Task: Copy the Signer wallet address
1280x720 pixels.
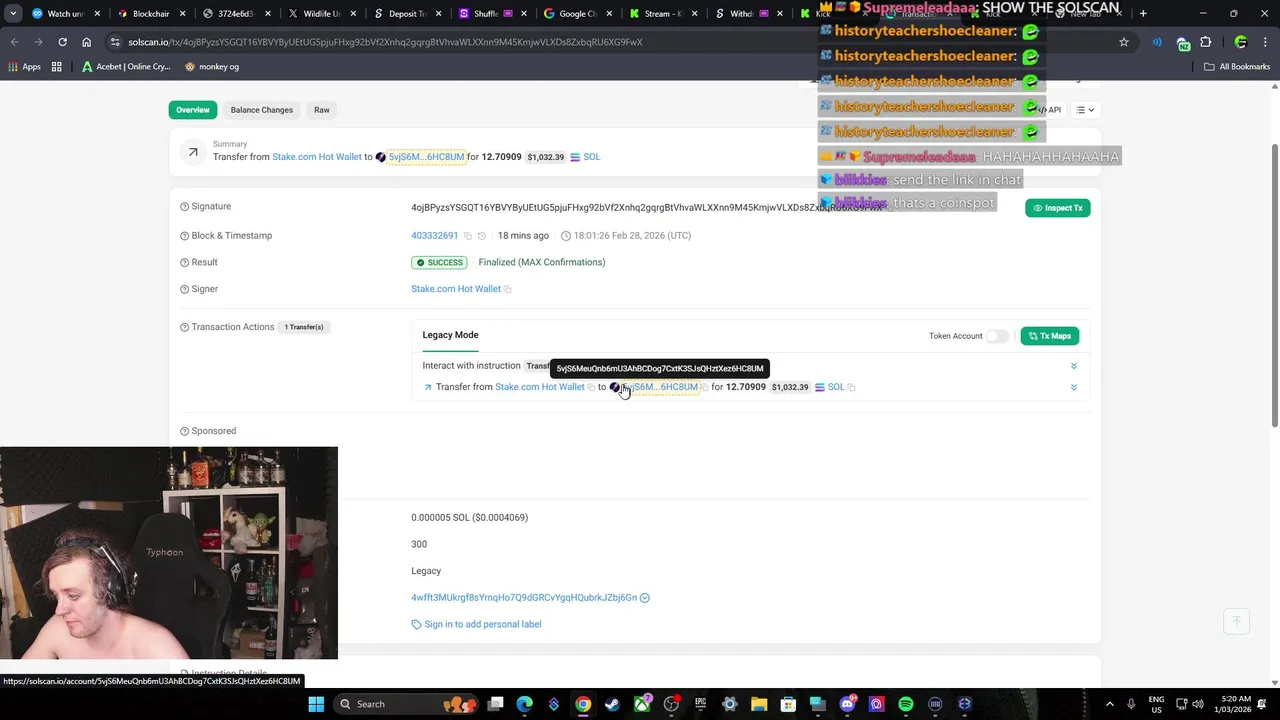Action: click(x=508, y=289)
